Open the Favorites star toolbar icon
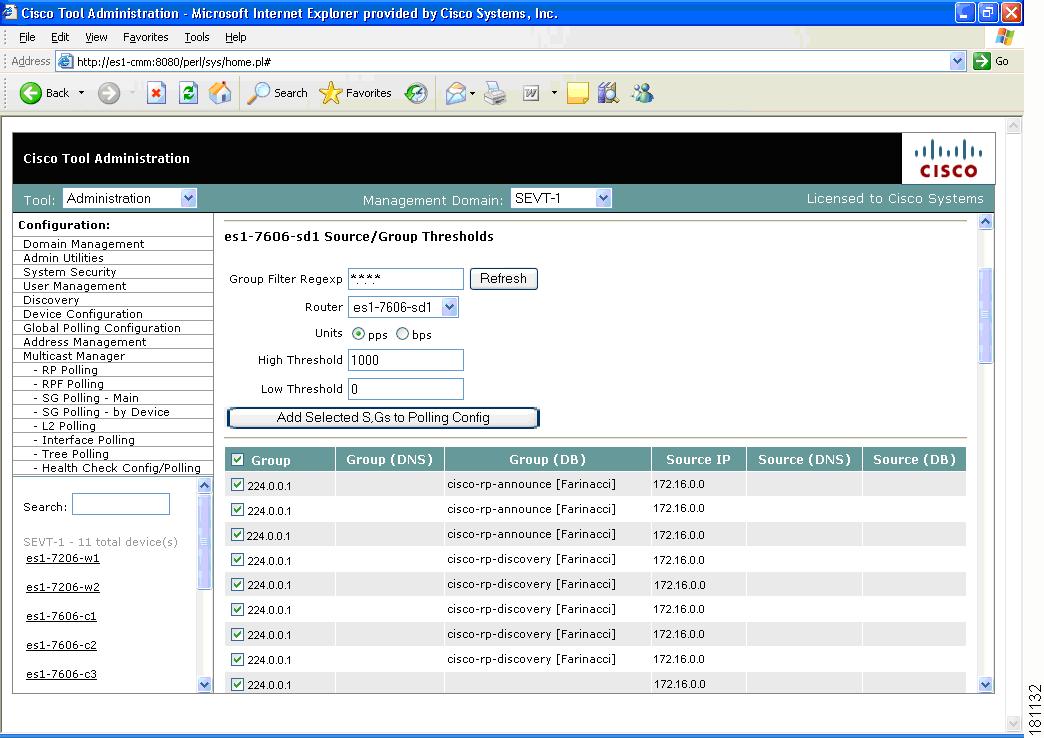Viewport: 1044px width, 738px height. 330,93
